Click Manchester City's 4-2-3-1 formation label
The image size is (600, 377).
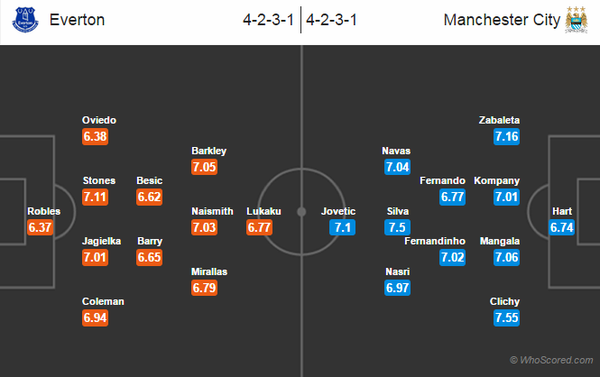pos(331,20)
